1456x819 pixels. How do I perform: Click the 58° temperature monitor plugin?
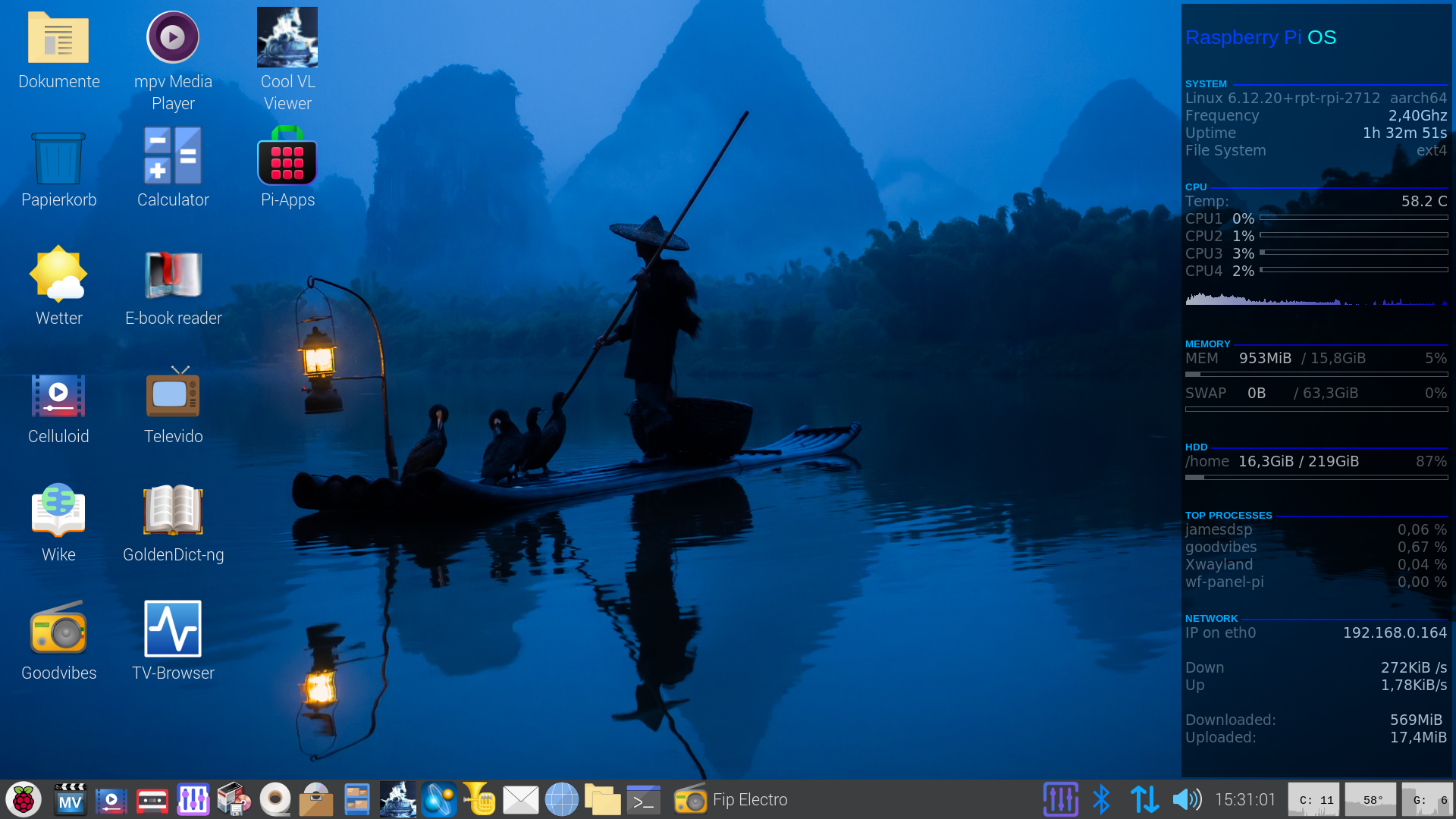coord(1370,800)
